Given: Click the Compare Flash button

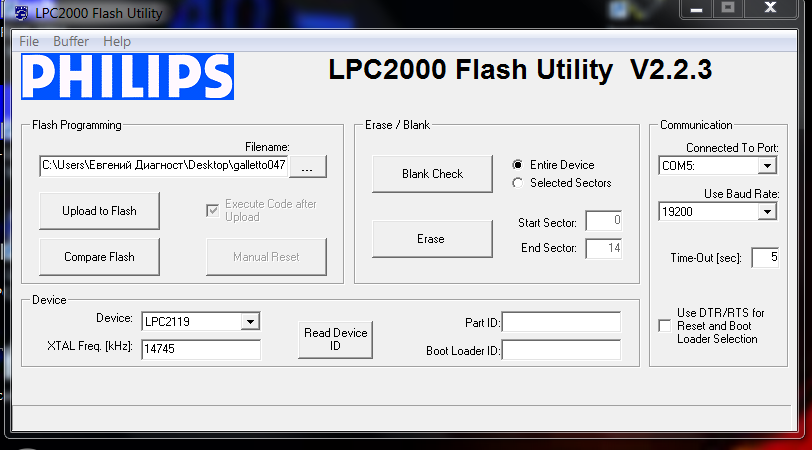Looking at the screenshot, I should [99, 257].
